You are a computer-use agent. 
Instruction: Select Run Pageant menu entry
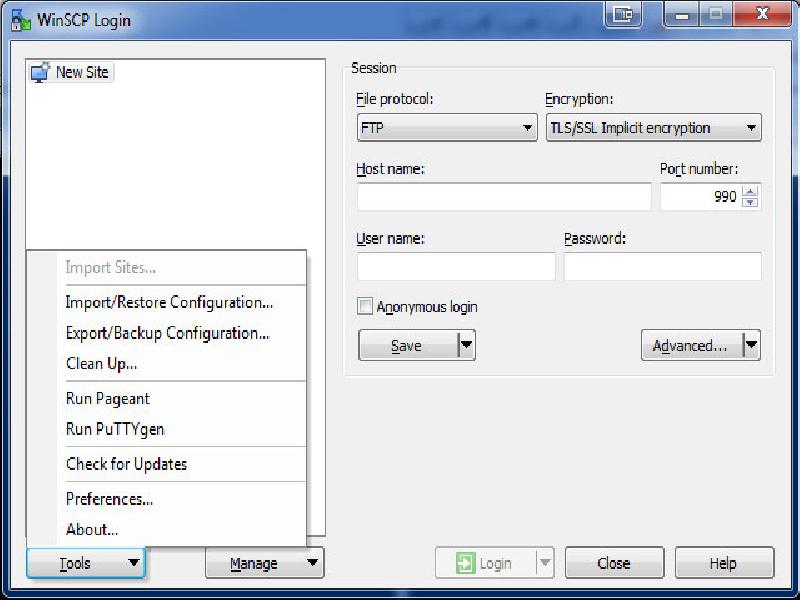click(108, 398)
